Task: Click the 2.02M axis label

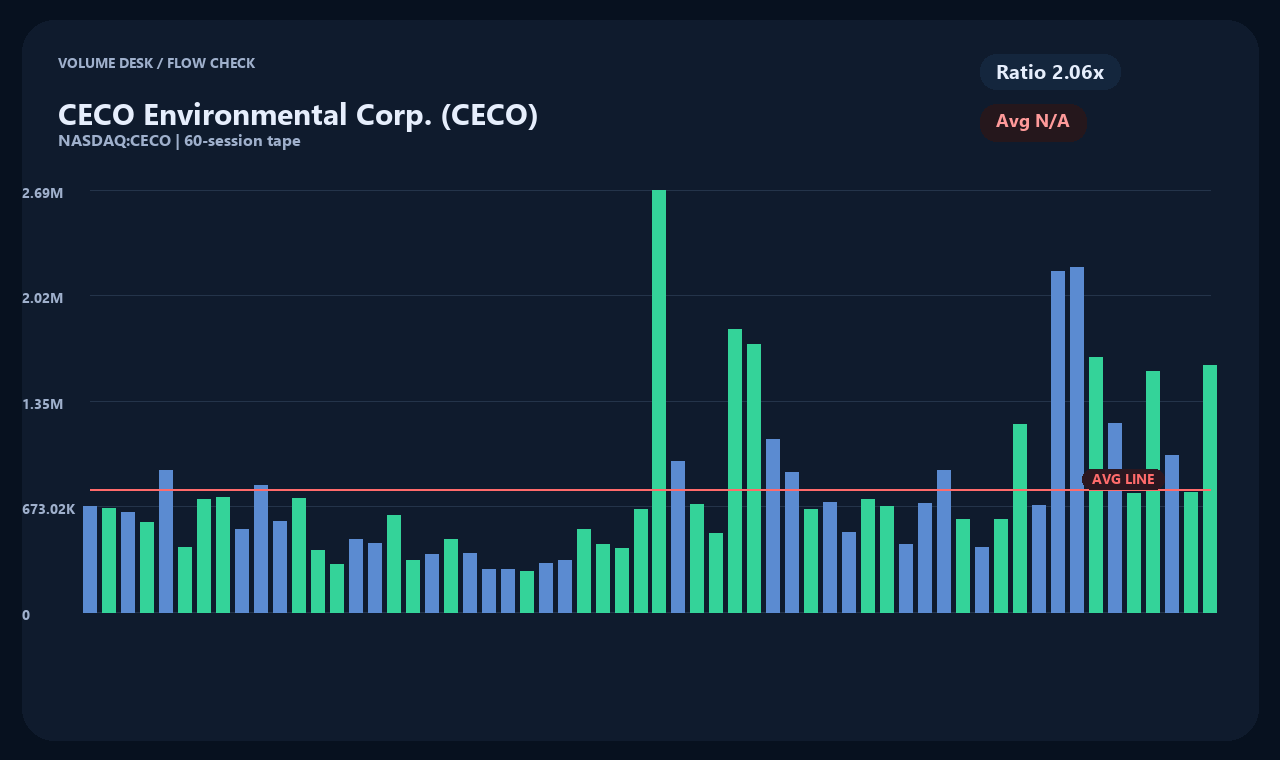Action: 43,298
